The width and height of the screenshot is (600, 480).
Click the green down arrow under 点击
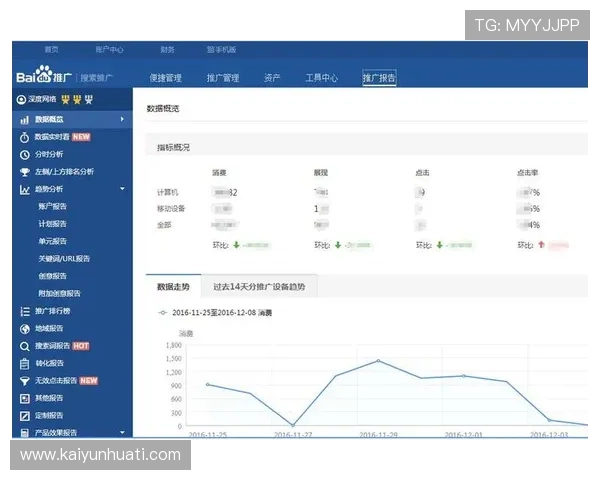[440, 245]
